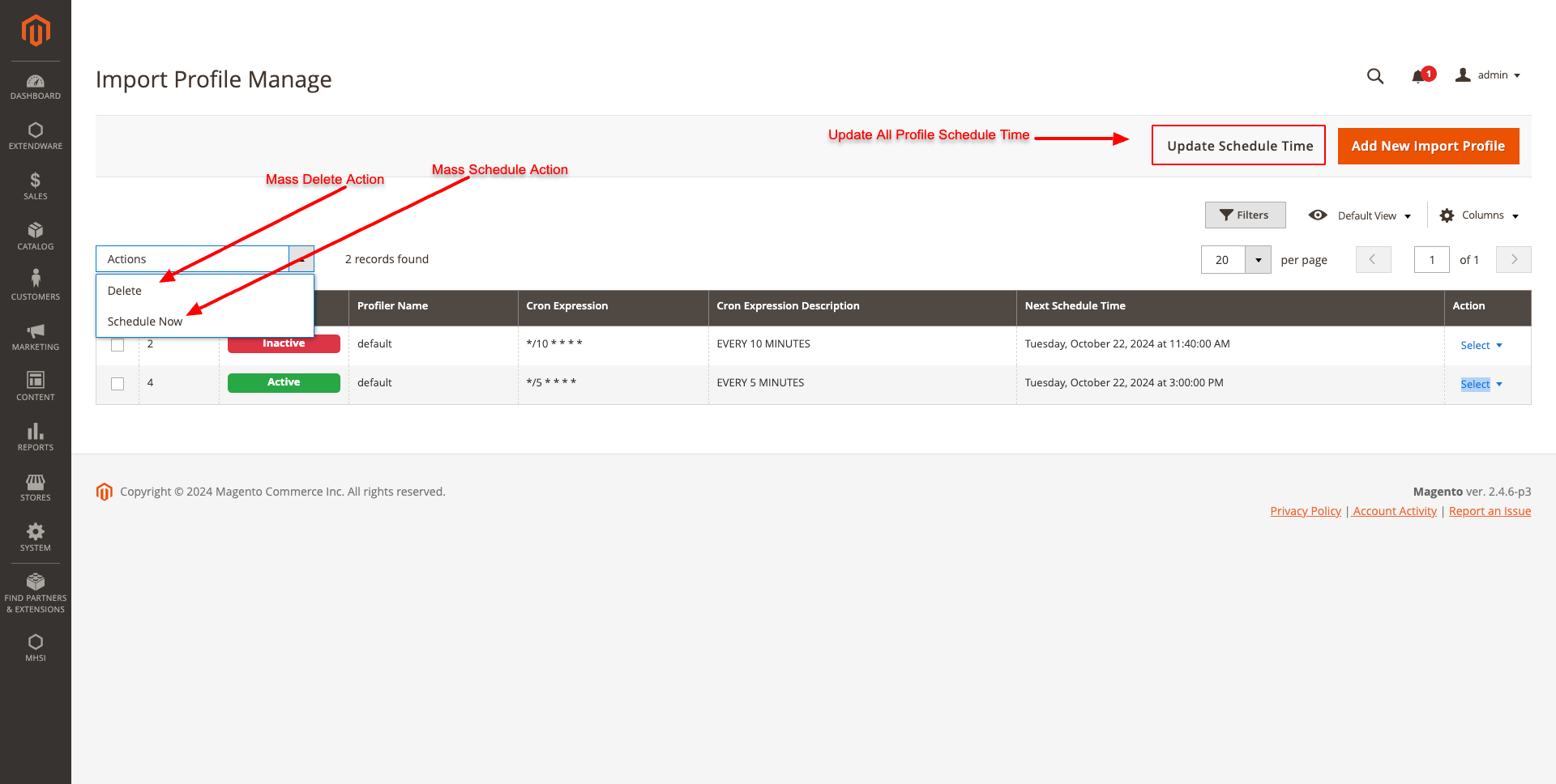Image resolution: width=1556 pixels, height=784 pixels.
Task: Open the Report an Issue link
Action: [1490, 511]
